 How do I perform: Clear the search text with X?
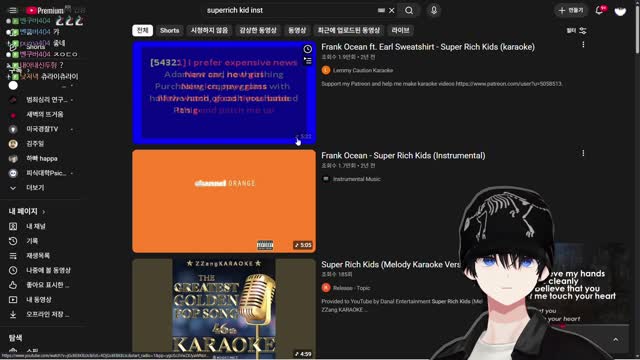click(x=391, y=10)
